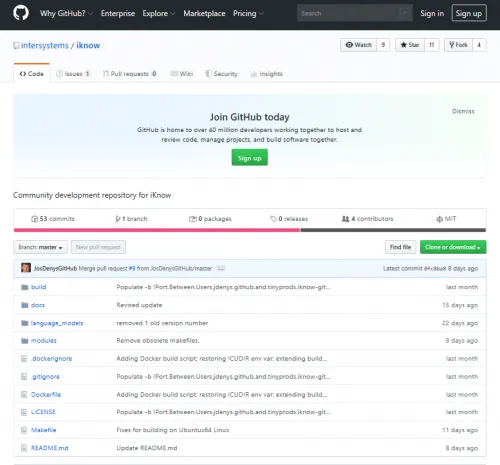Click the language breakdown color bar
The width and height of the screenshot is (500, 465).
pyautogui.click(x=250, y=230)
